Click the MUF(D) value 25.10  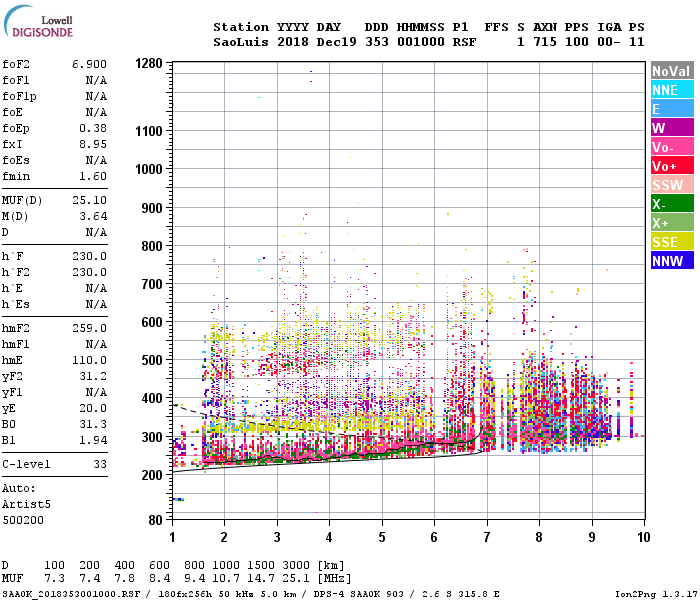point(89,200)
